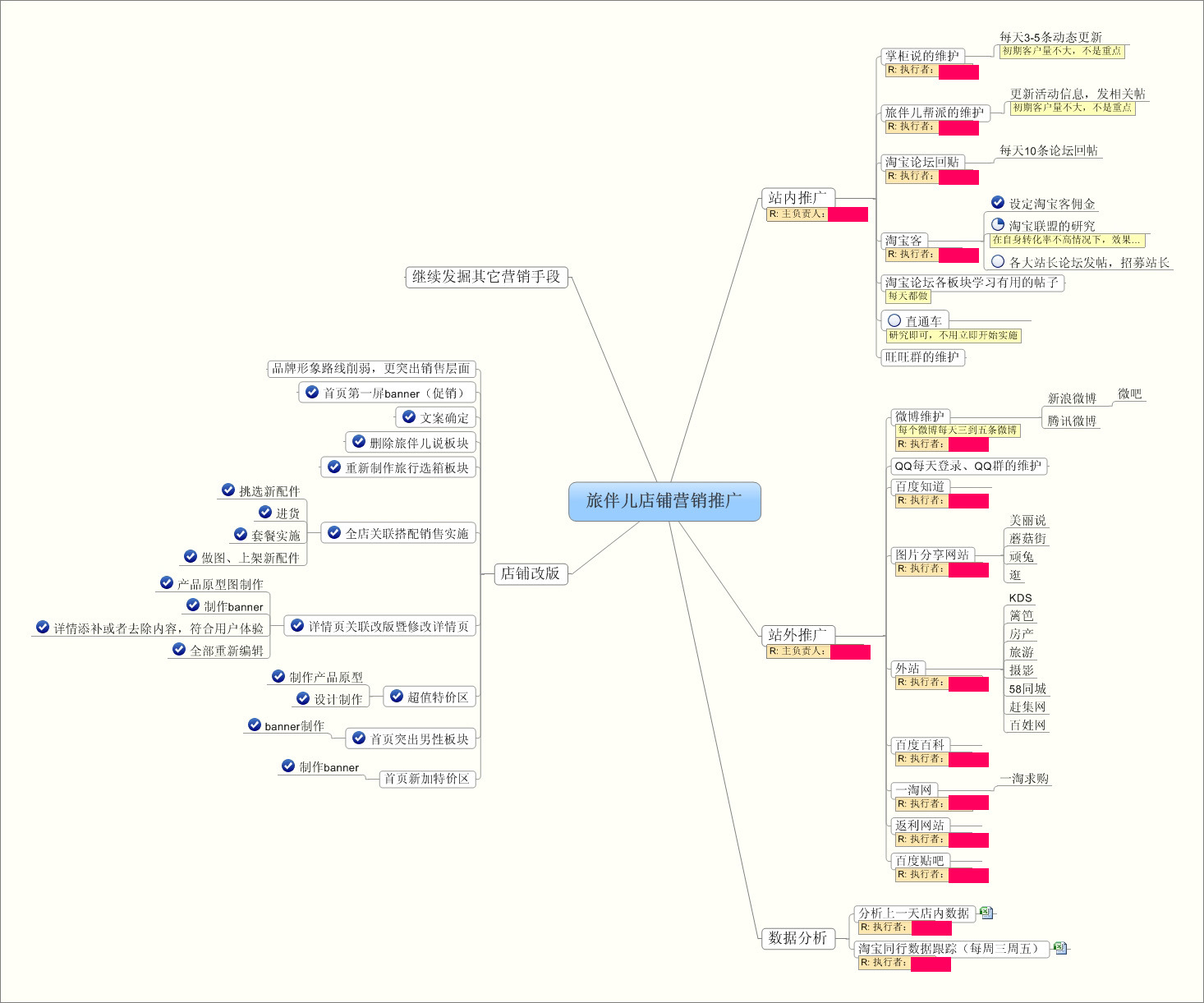The width and height of the screenshot is (1204, 1003).
Task: Click checkmark icon beside 制作产品原型
Action: tap(278, 676)
